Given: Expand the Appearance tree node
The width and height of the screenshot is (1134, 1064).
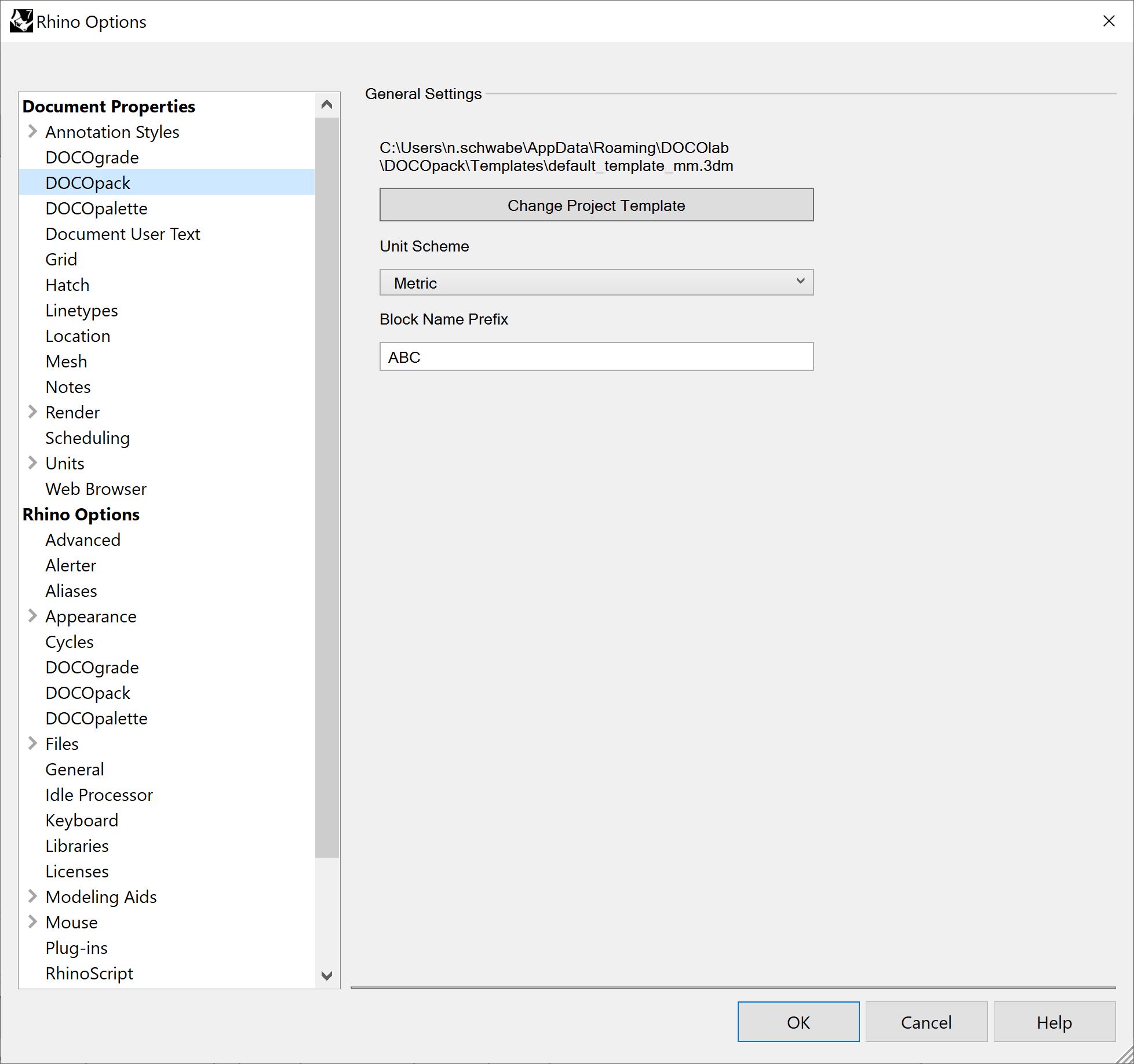Looking at the screenshot, I should (x=32, y=616).
